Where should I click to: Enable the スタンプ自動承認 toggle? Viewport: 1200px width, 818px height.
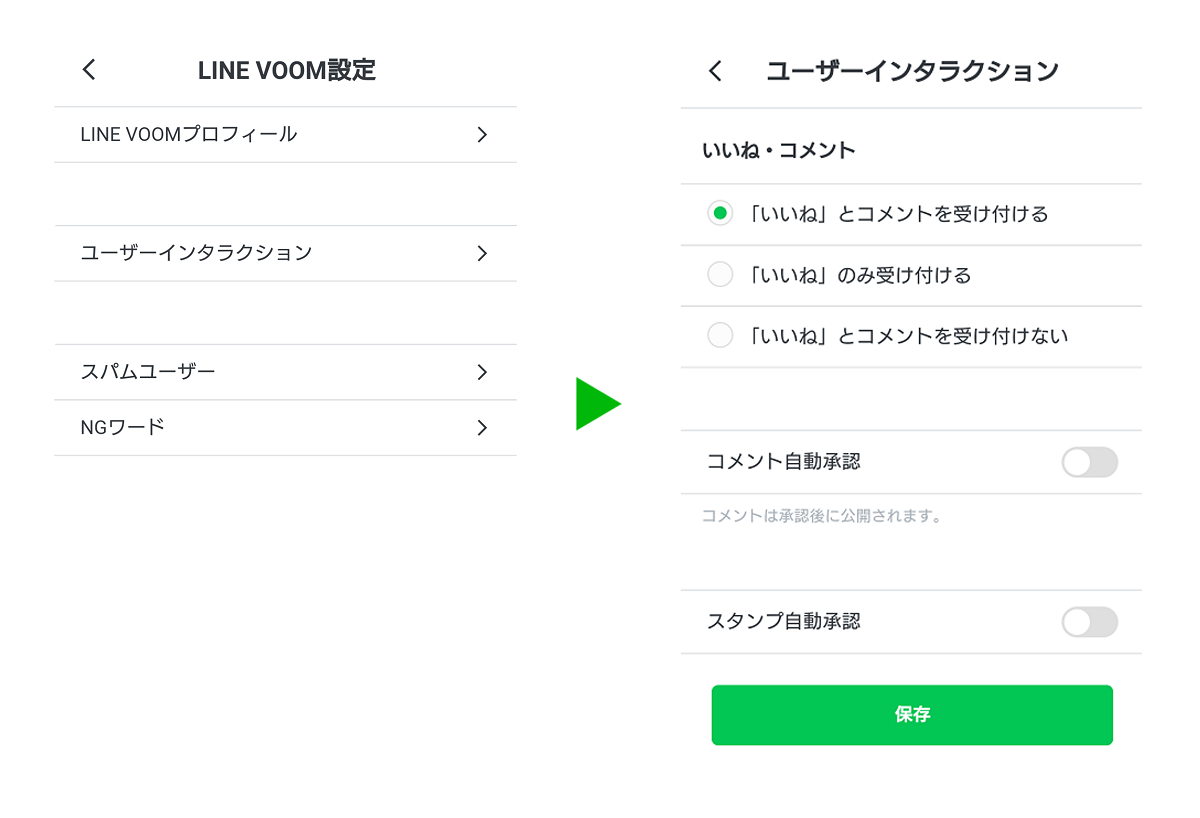[x=1089, y=622]
